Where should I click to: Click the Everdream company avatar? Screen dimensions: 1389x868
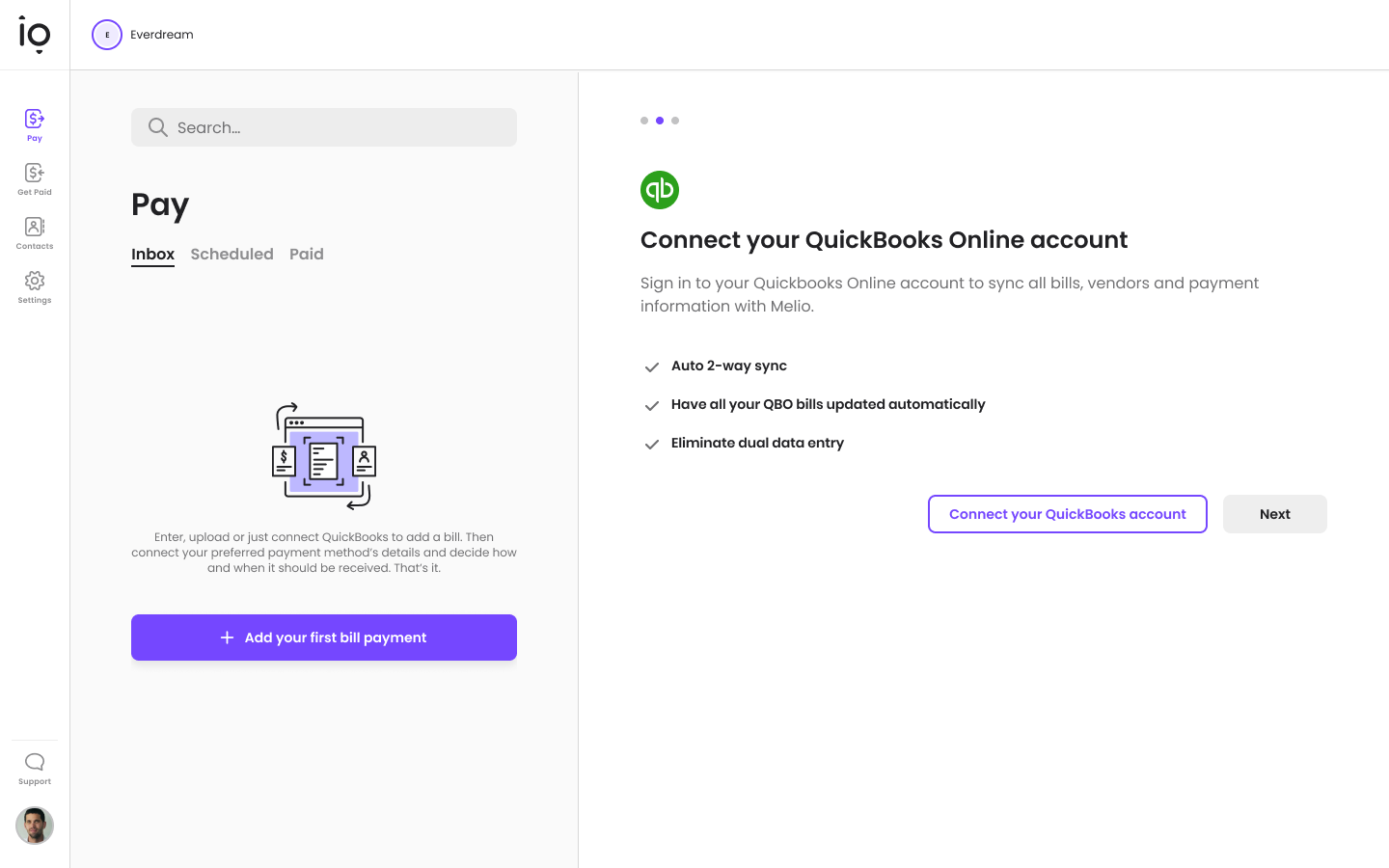pyautogui.click(x=107, y=35)
